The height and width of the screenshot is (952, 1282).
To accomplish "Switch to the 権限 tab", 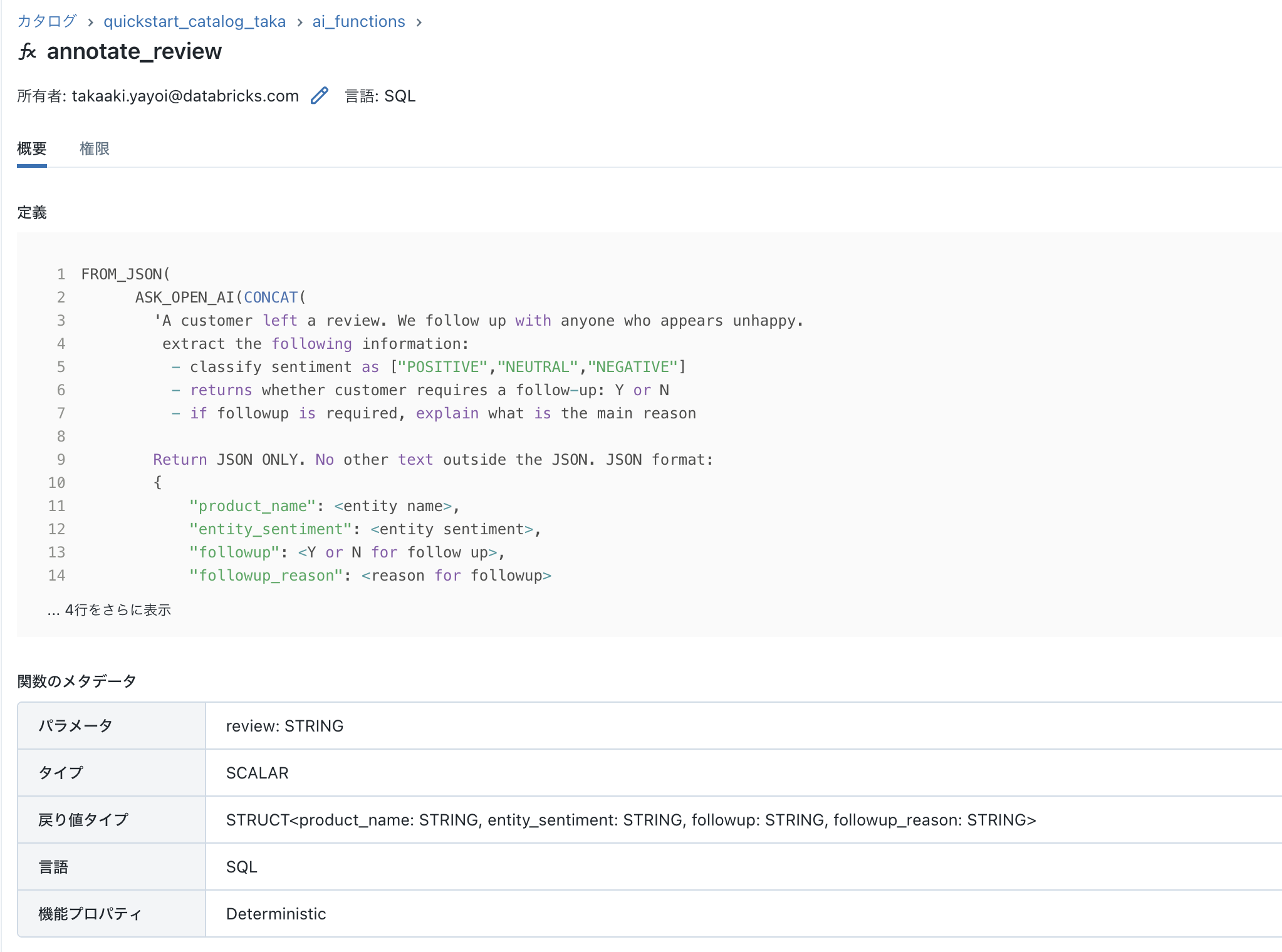I will 95,148.
